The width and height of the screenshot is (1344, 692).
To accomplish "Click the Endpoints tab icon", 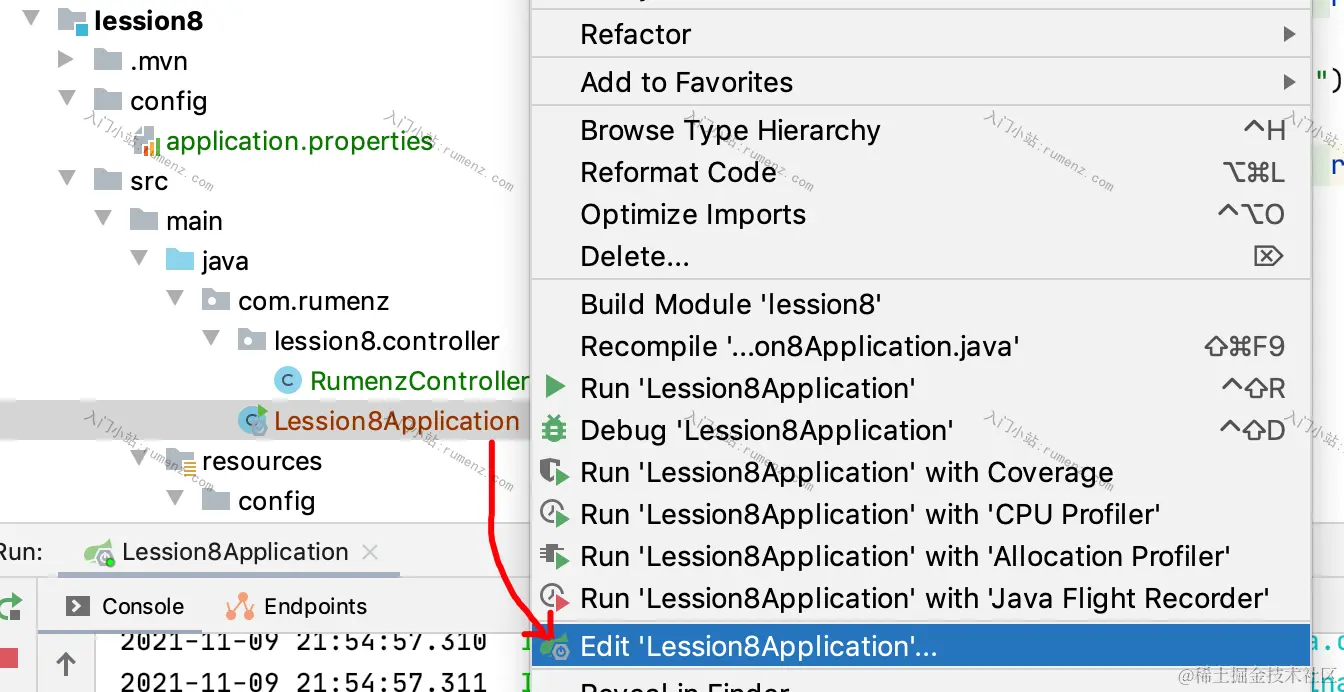I will [240, 606].
